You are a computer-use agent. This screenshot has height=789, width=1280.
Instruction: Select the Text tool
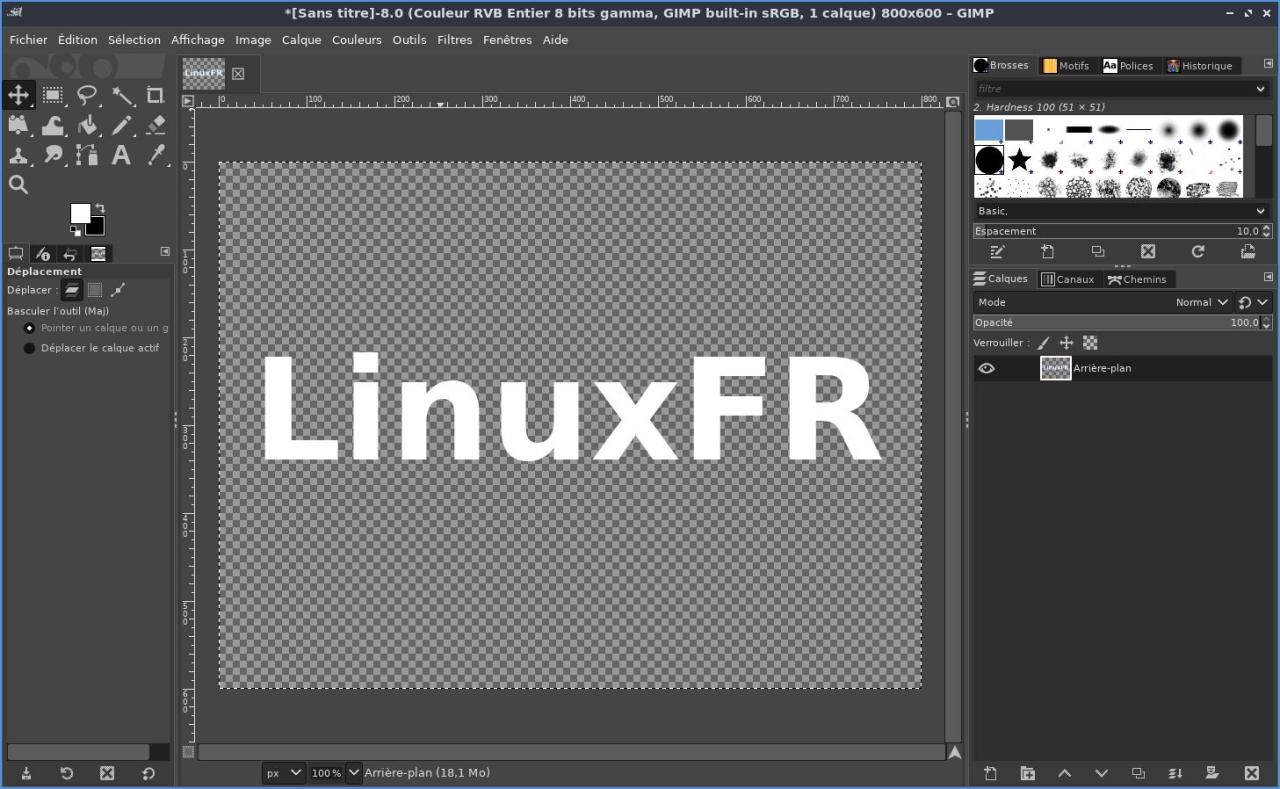pos(121,155)
